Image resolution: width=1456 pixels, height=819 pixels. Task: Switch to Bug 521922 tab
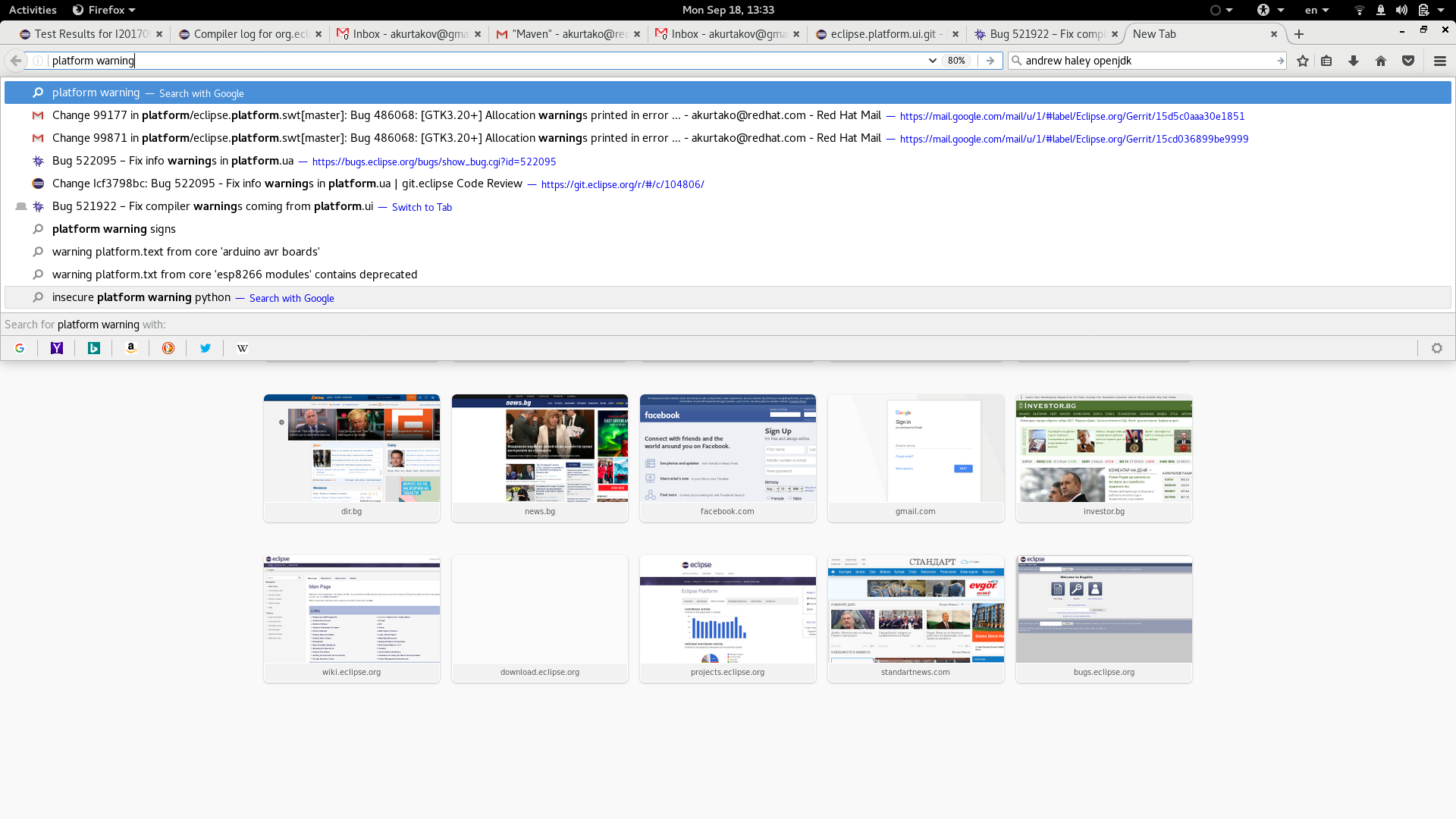[x=1045, y=34]
